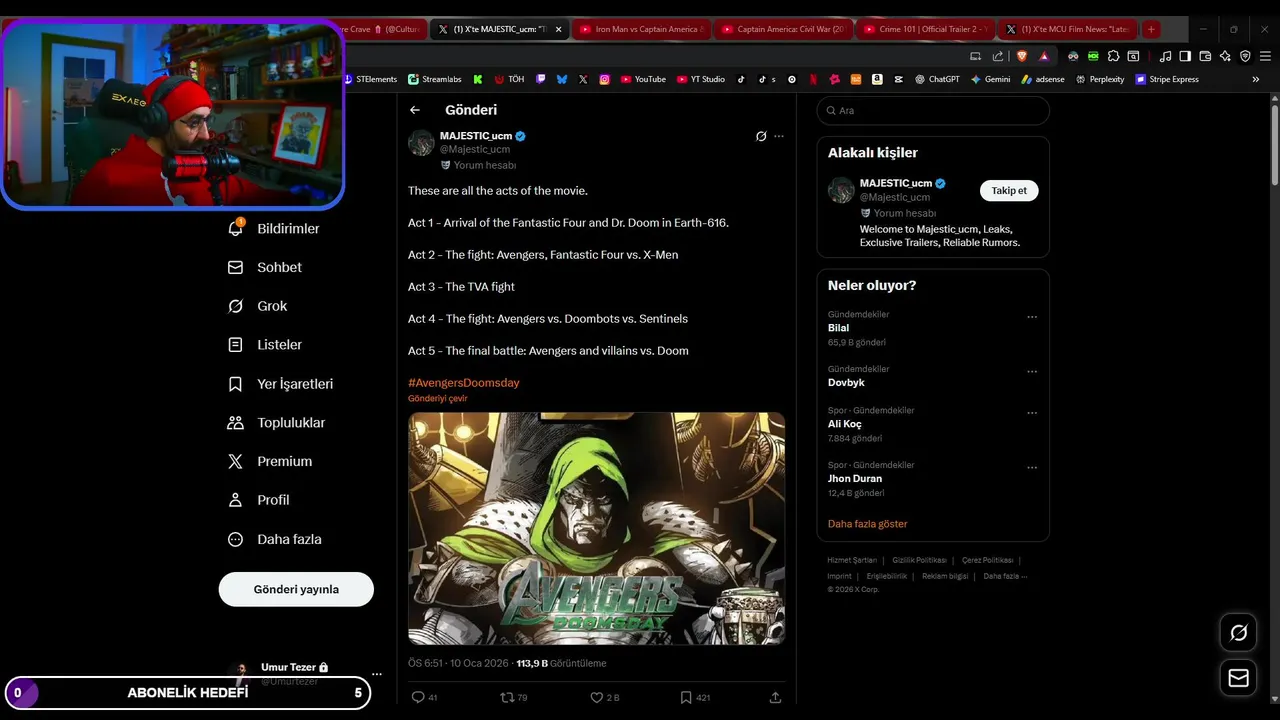Open Perplexity bookmark
1280x720 pixels.
(1100, 79)
